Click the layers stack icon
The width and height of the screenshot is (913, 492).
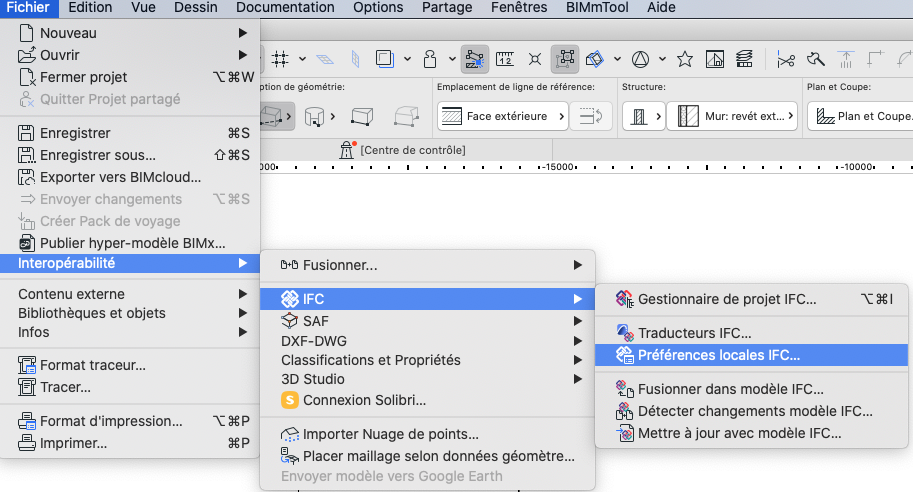tap(744, 59)
